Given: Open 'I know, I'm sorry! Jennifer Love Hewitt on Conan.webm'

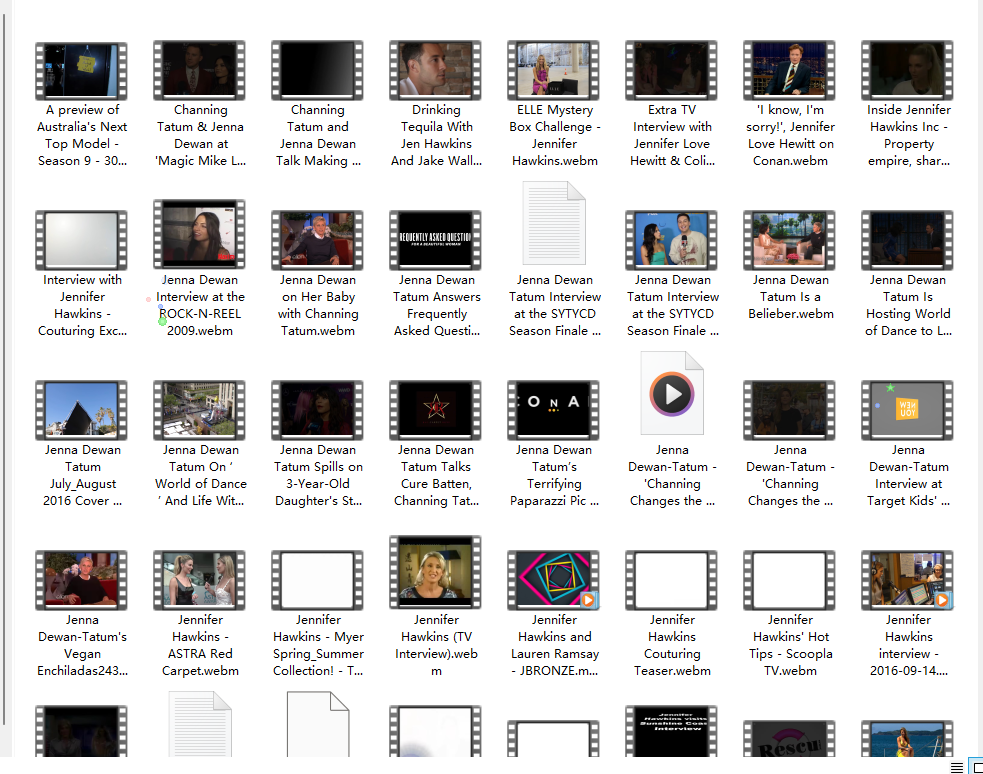Looking at the screenshot, I should tap(789, 69).
